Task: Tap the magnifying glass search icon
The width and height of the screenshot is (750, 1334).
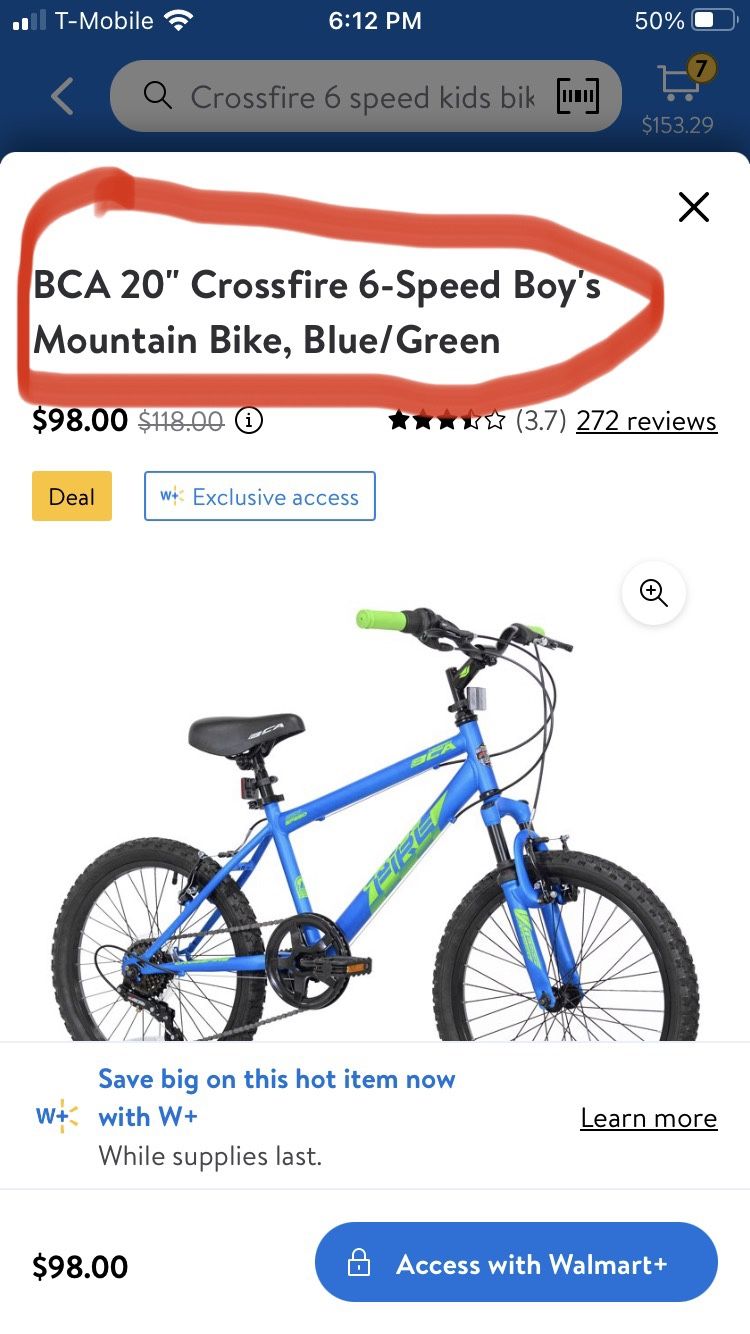Action: pyautogui.click(x=158, y=96)
